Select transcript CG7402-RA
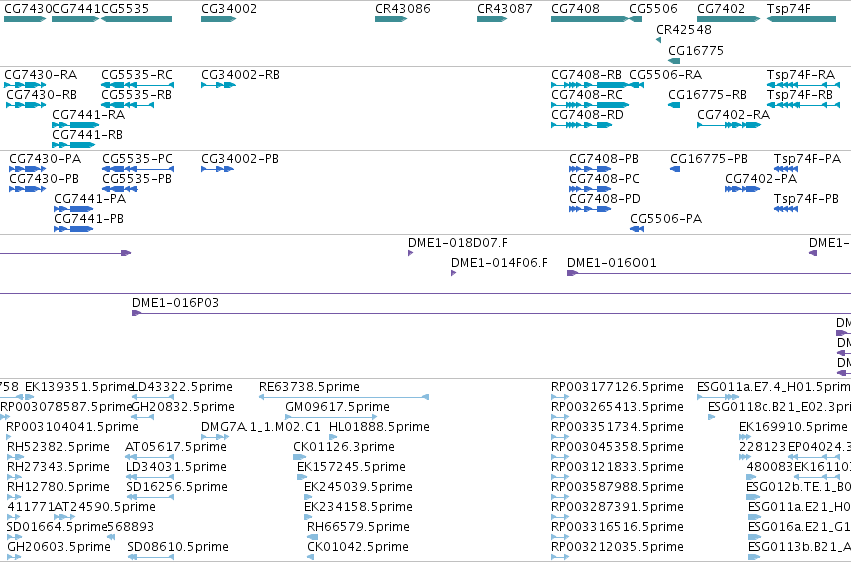 tap(733, 115)
